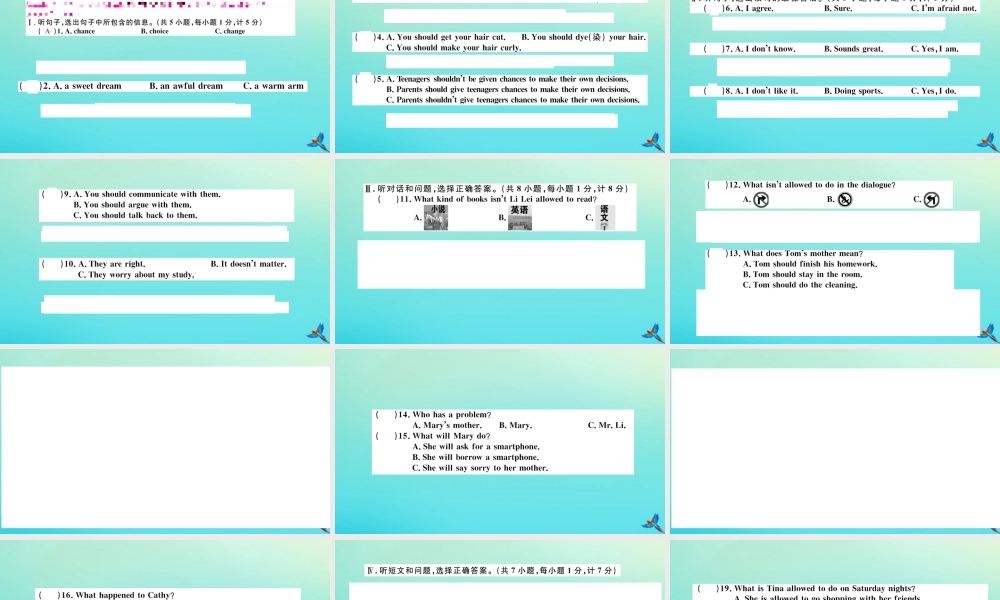Click 'A. I agree.' in question 6
This screenshot has width=1000, height=600.
[754, 8]
